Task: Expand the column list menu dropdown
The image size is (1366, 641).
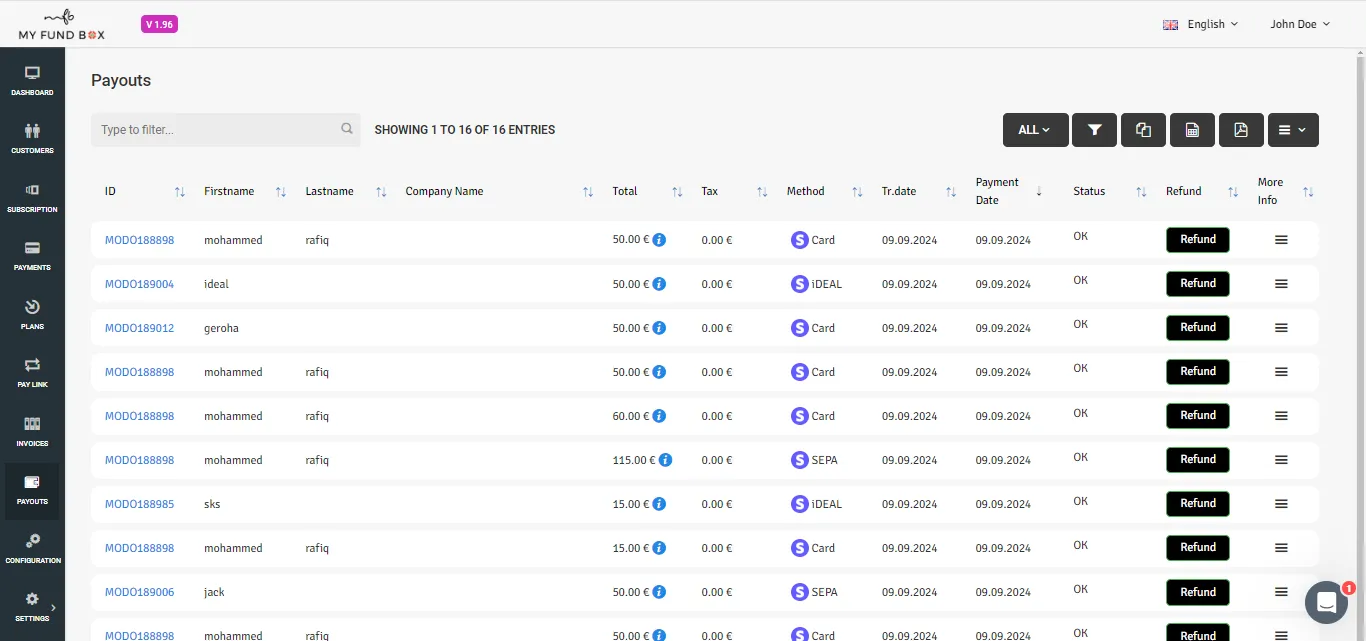Action: click(1293, 130)
